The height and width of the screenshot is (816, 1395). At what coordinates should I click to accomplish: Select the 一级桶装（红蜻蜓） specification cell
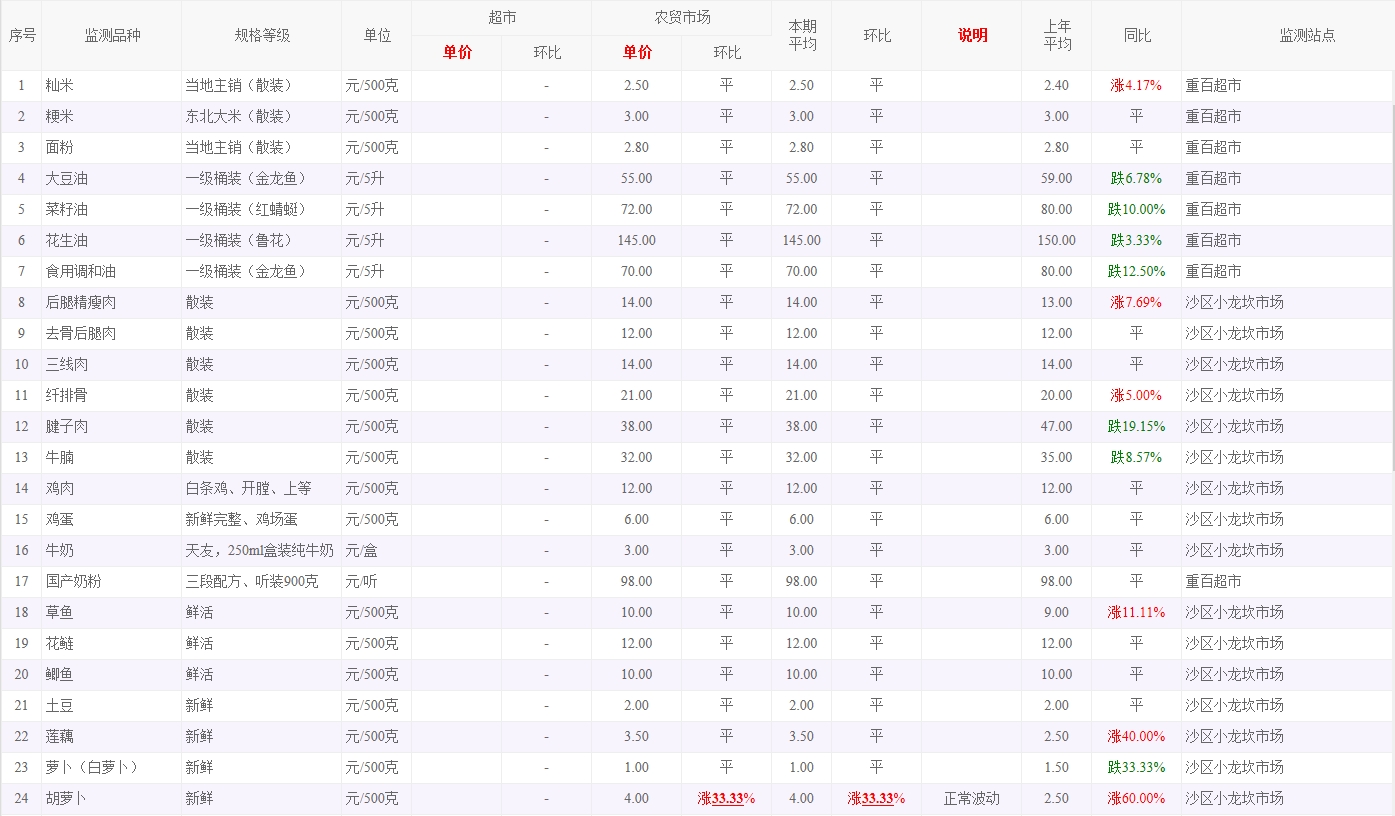click(245, 209)
